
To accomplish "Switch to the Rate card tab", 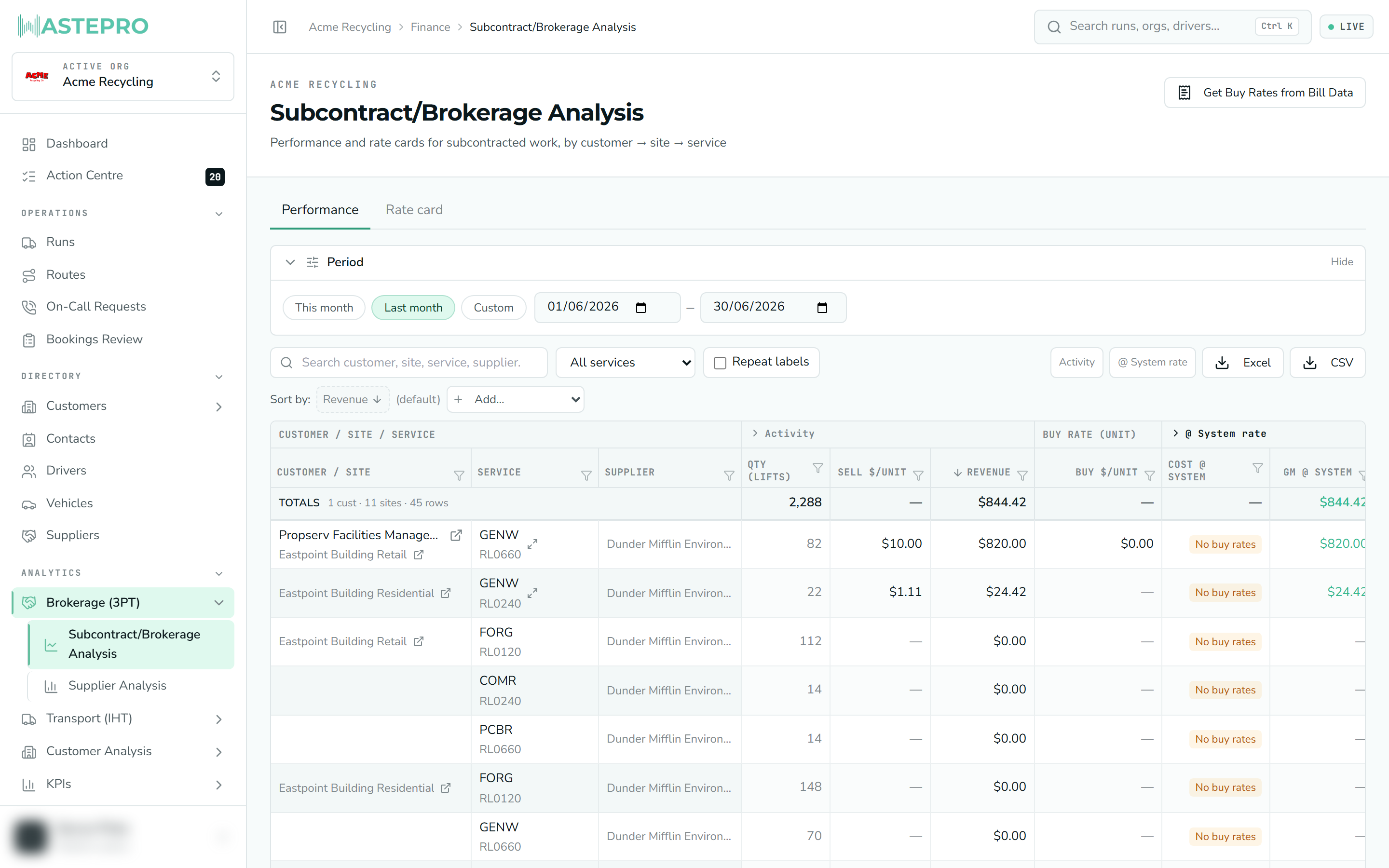I will pyautogui.click(x=414, y=210).
